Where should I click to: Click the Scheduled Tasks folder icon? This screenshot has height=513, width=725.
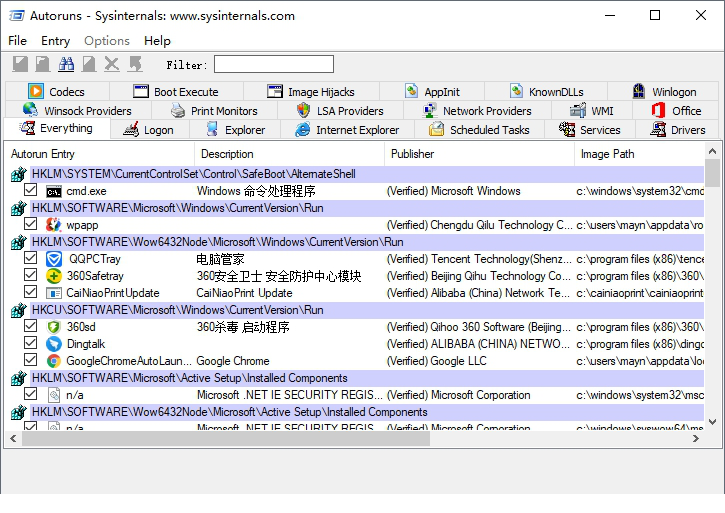[x=436, y=129]
